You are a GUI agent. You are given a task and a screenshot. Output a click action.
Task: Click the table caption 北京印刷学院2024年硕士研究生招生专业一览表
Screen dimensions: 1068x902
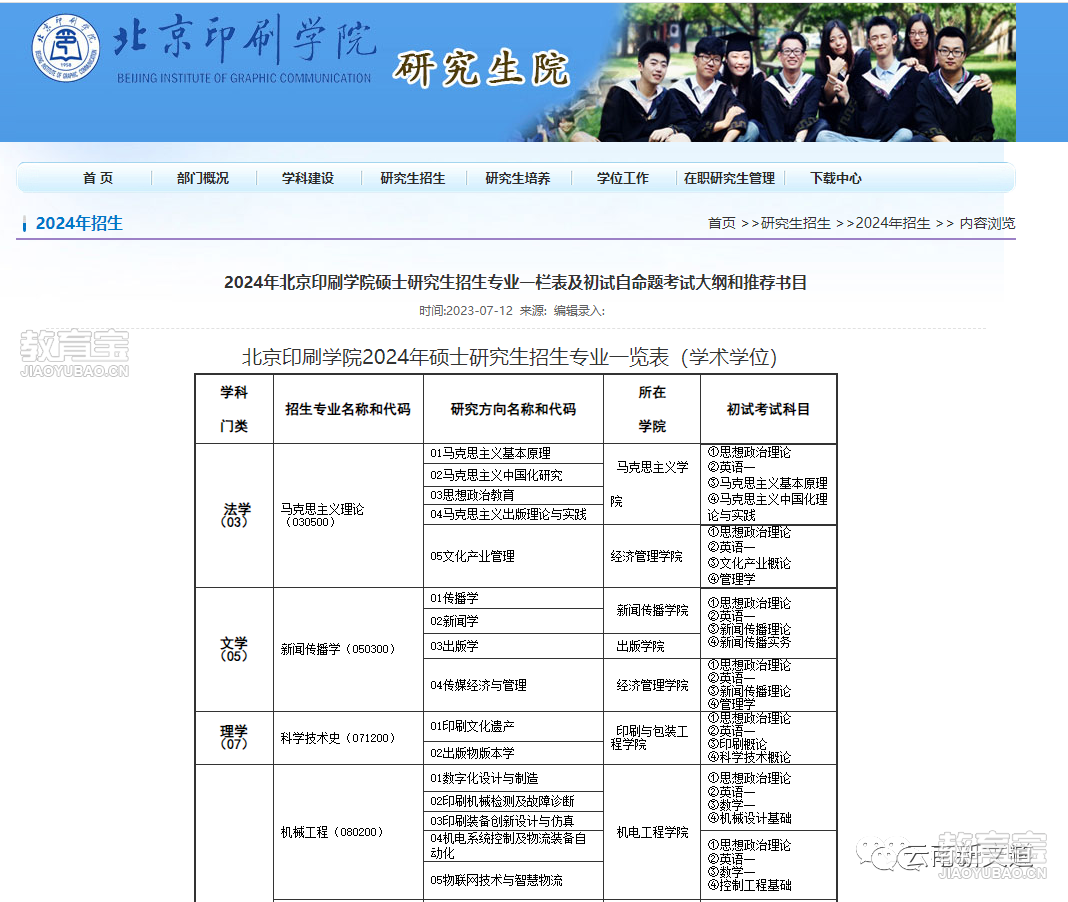(509, 357)
